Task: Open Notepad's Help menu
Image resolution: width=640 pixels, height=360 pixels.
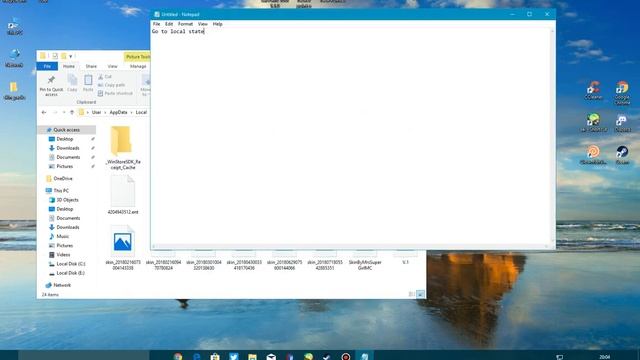Action: [218, 24]
